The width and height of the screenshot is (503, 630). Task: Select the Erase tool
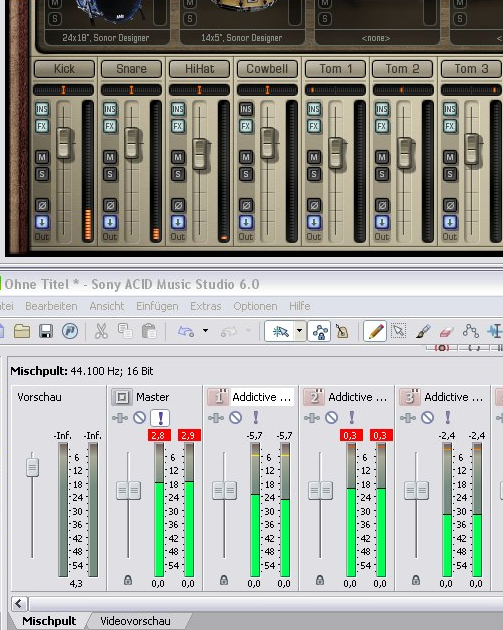tap(446, 331)
